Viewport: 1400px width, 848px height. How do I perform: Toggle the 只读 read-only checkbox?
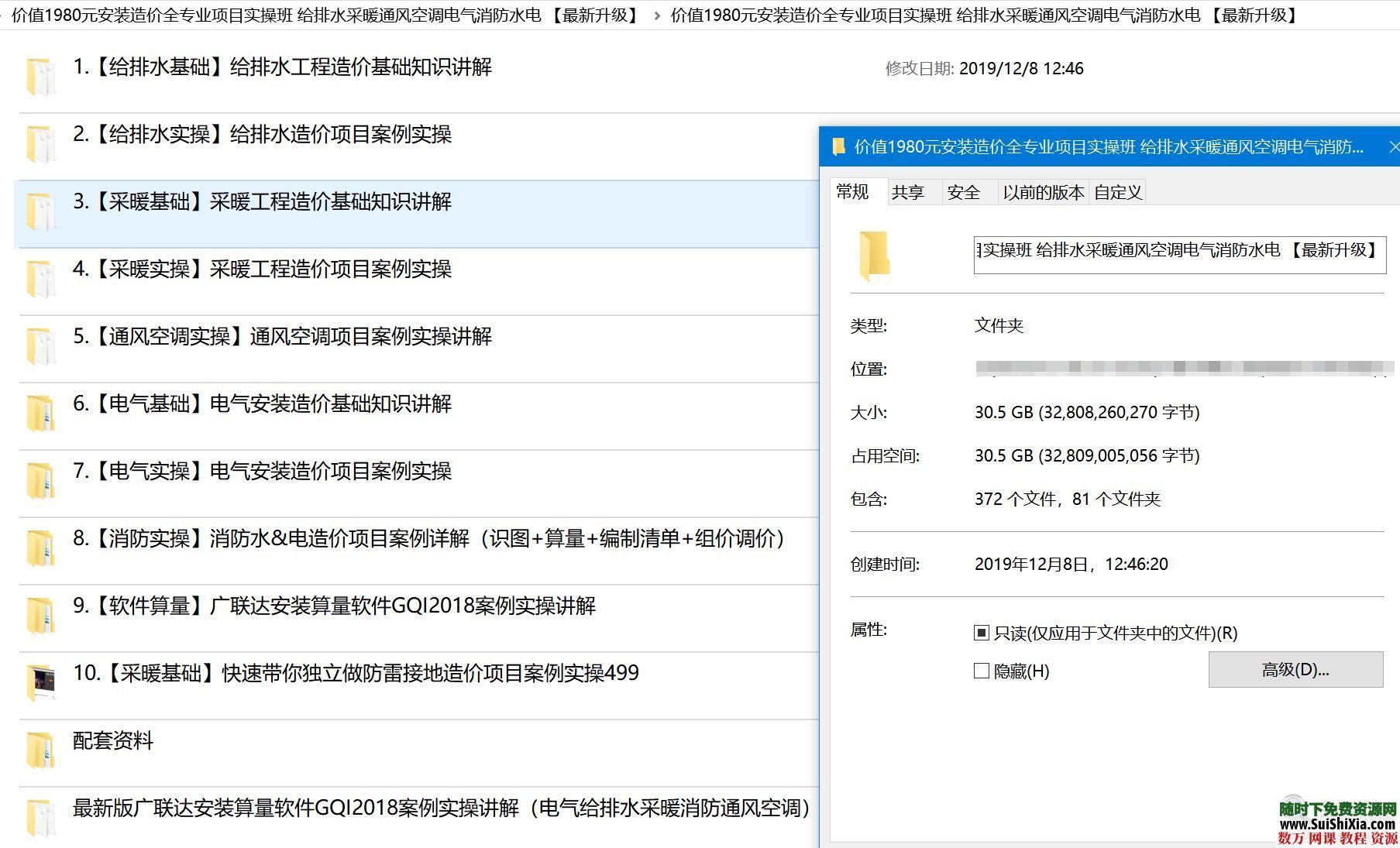pyautogui.click(x=982, y=633)
